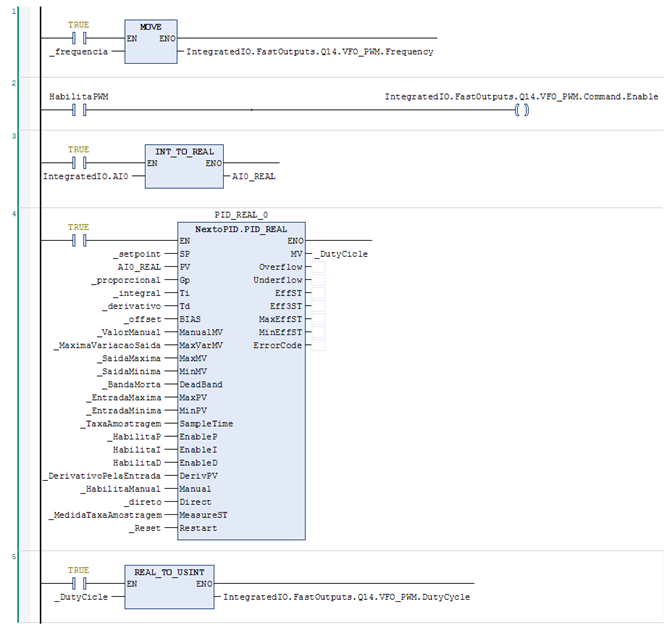
Task: Select the TRUE contact before INT_TO_REAL
Action: 79,161
